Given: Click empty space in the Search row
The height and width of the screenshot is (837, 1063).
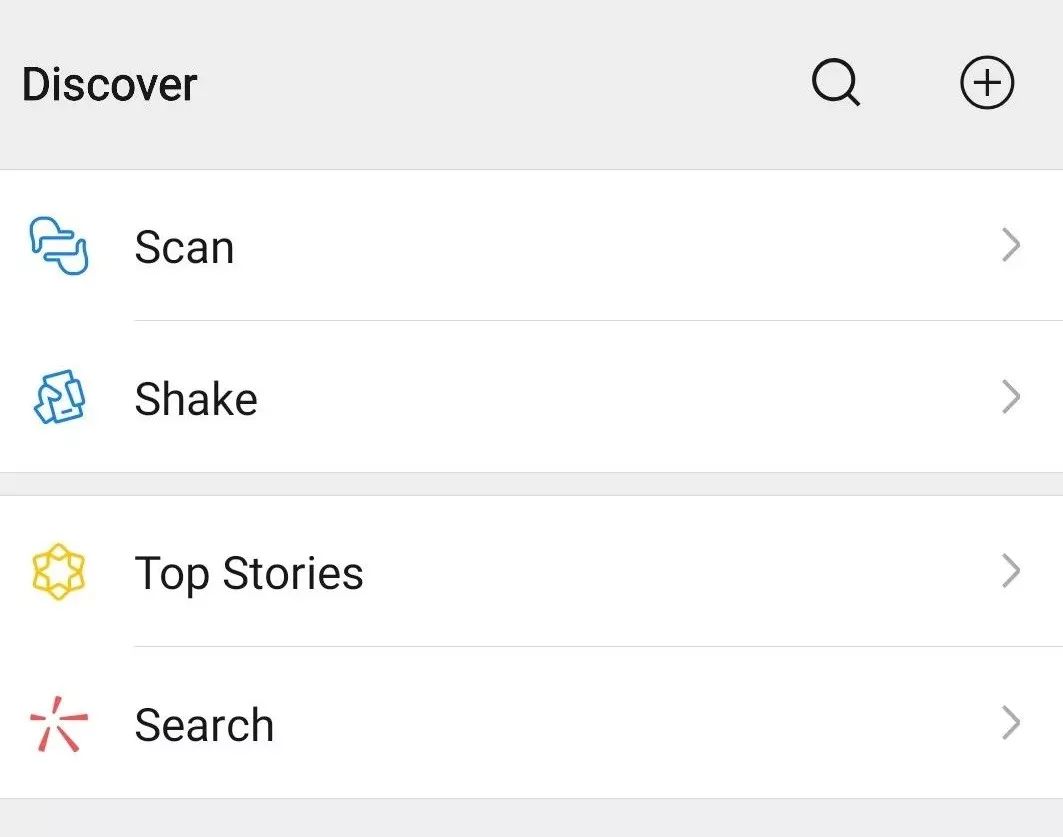Looking at the screenshot, I should (x=610, y=723).
